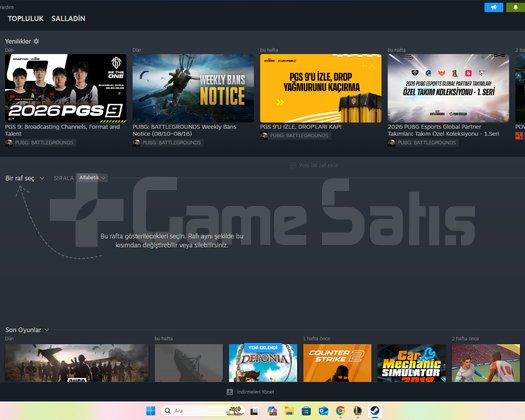This screenshot has height=420, width=525.
Task: Select the Counter-Strike 2 game tile
Action: [x=337, y=363]
